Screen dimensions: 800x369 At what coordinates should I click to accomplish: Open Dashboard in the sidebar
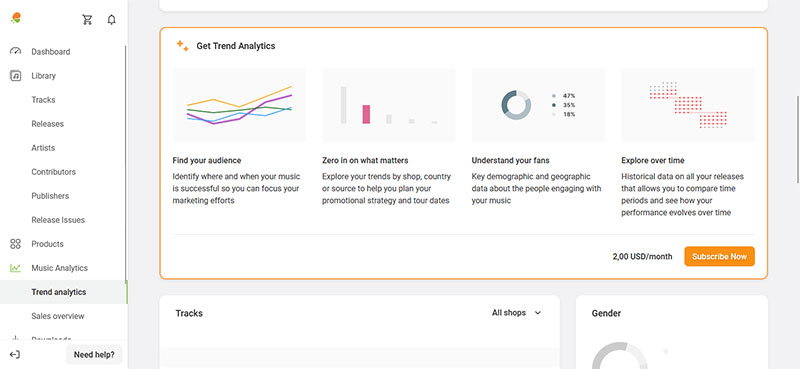(51, 52)
